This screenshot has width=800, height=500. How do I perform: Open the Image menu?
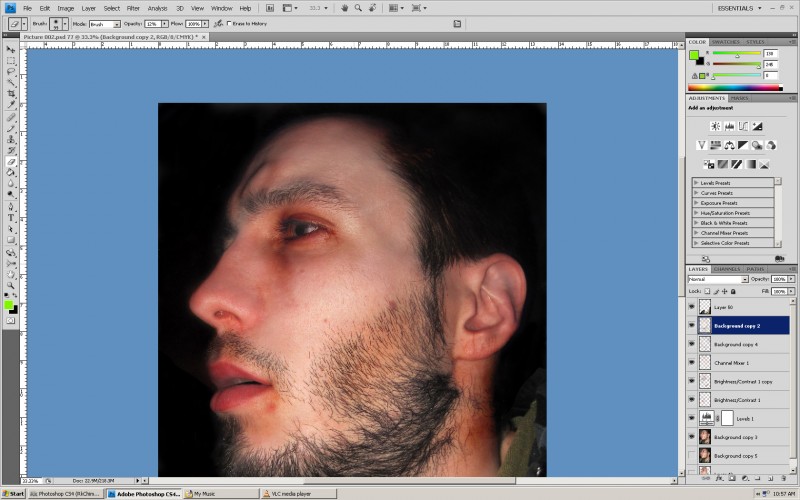(65, 8)
